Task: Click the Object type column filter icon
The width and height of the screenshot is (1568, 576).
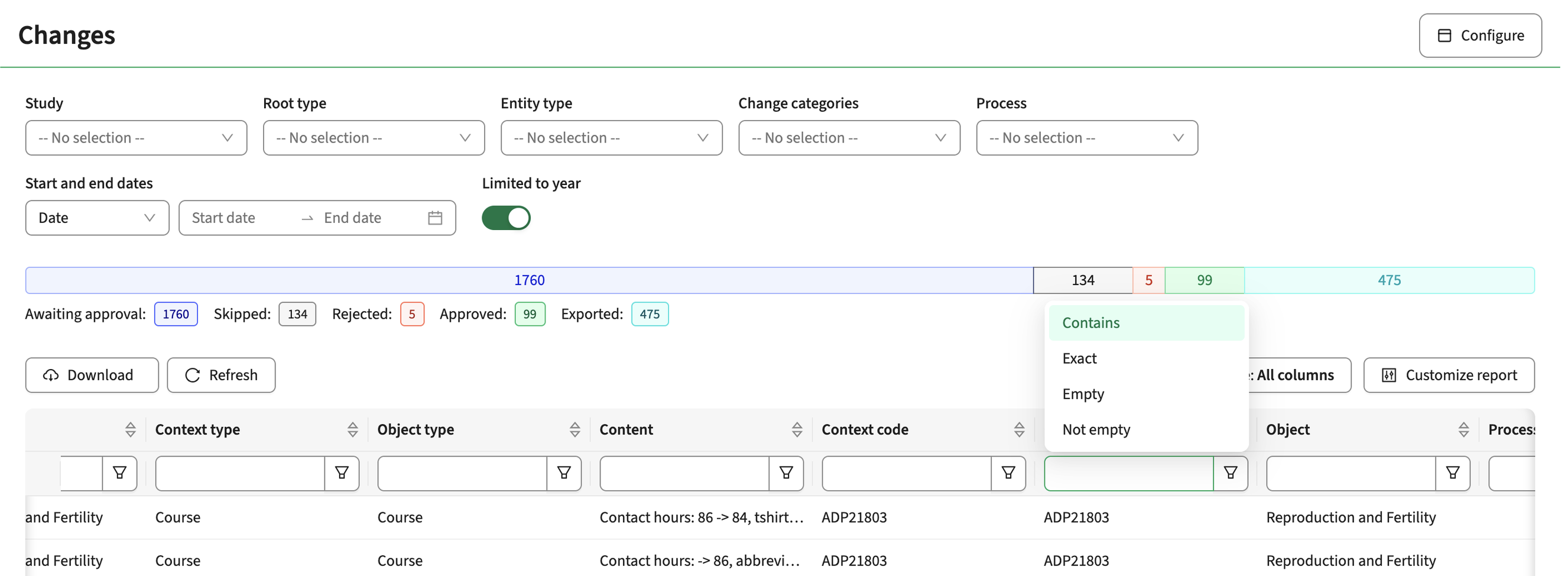Action: pos(564,473)
